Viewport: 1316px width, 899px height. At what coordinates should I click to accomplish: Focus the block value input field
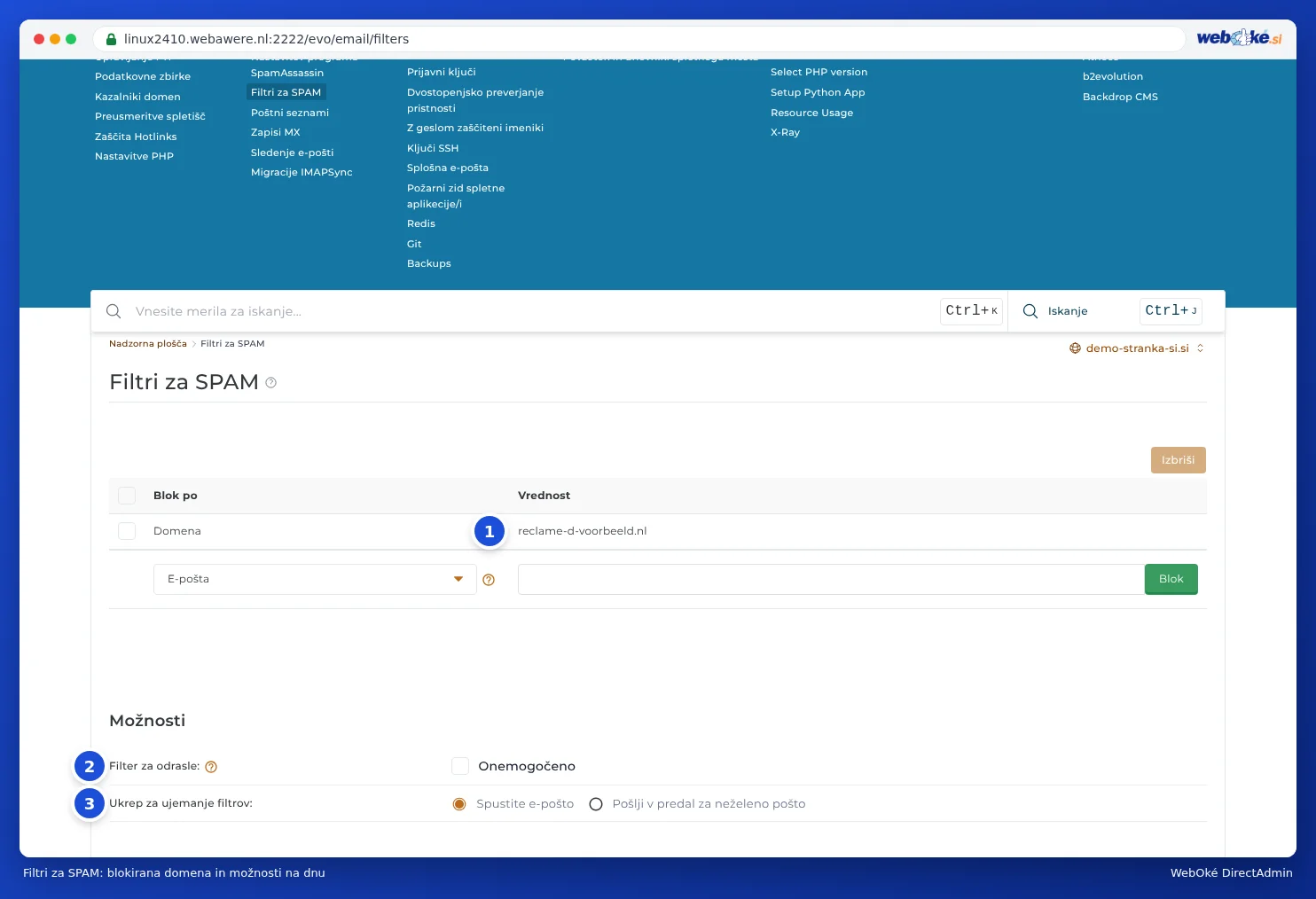point(831,579)
